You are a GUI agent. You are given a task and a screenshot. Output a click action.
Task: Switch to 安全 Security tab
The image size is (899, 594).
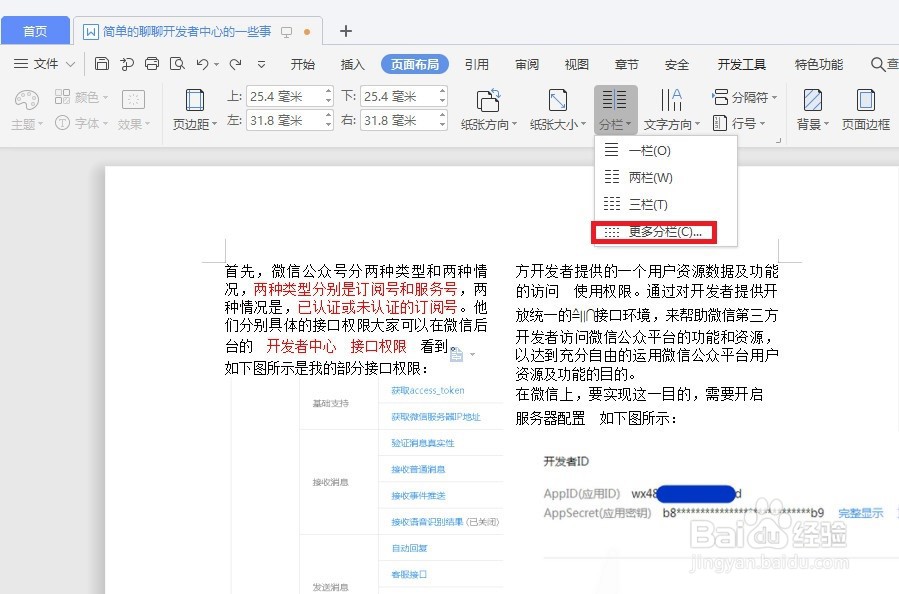[x=677, y=64]
